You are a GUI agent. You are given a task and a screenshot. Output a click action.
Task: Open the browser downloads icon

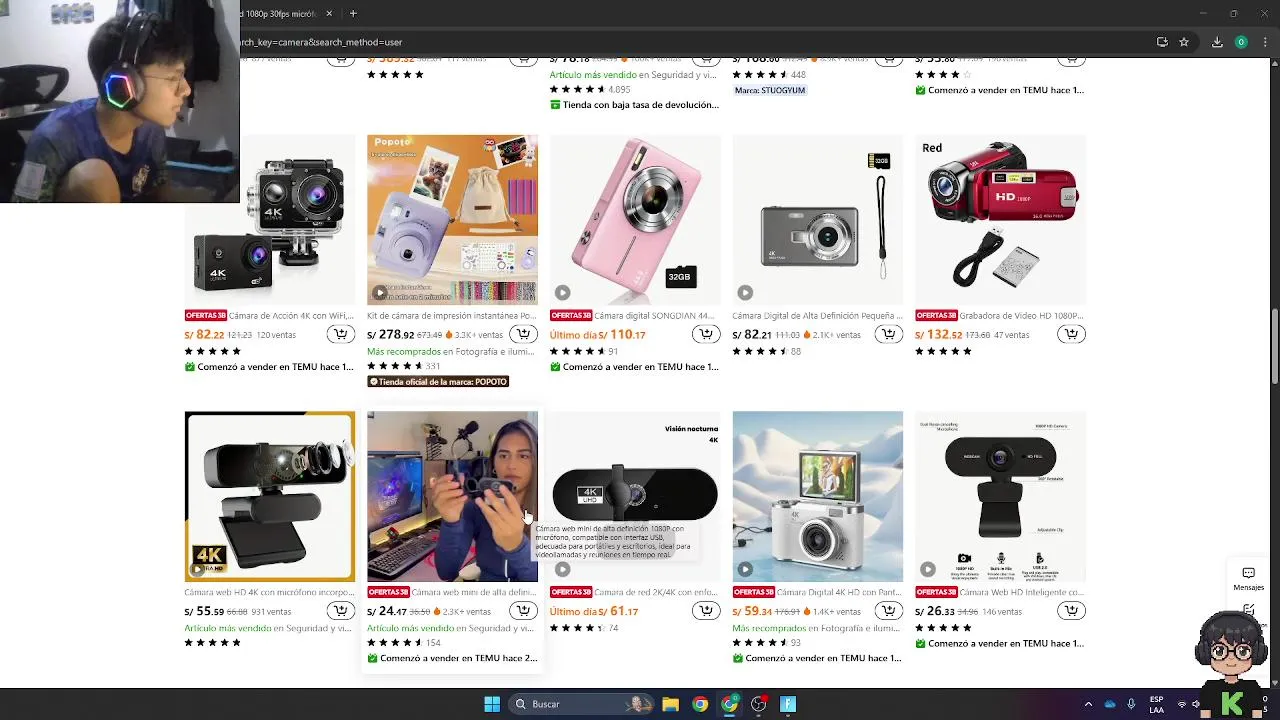tap(1217, 42)
